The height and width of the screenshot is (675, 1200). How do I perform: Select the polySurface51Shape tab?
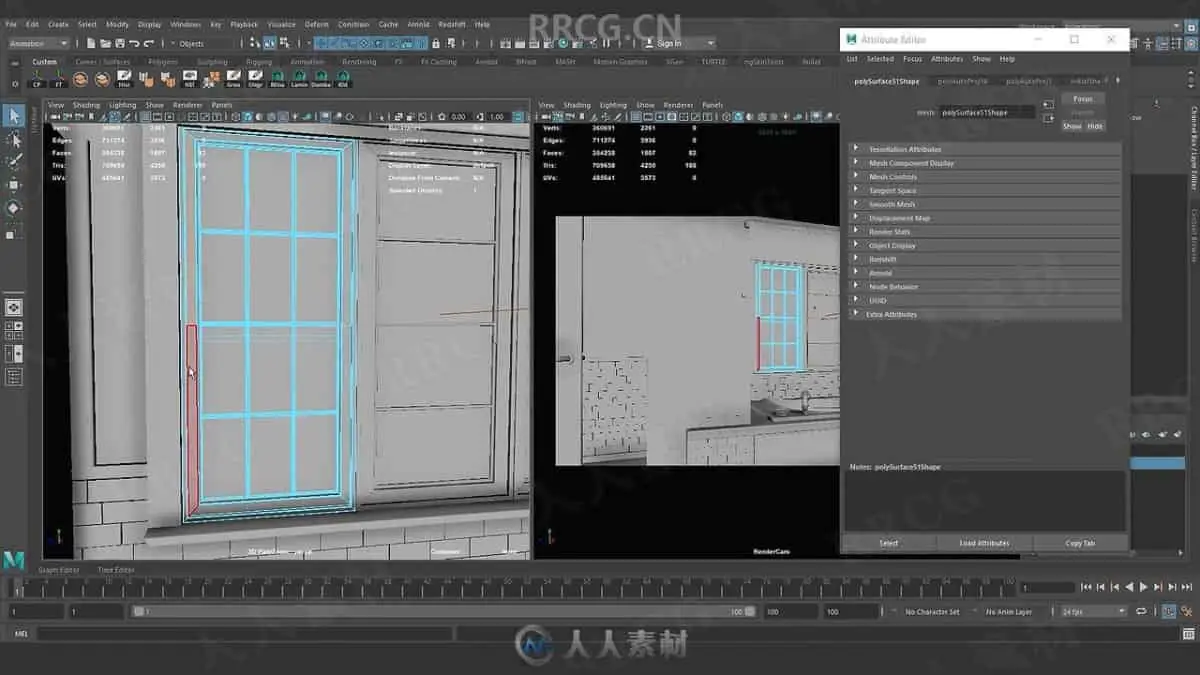coord(887,81)
